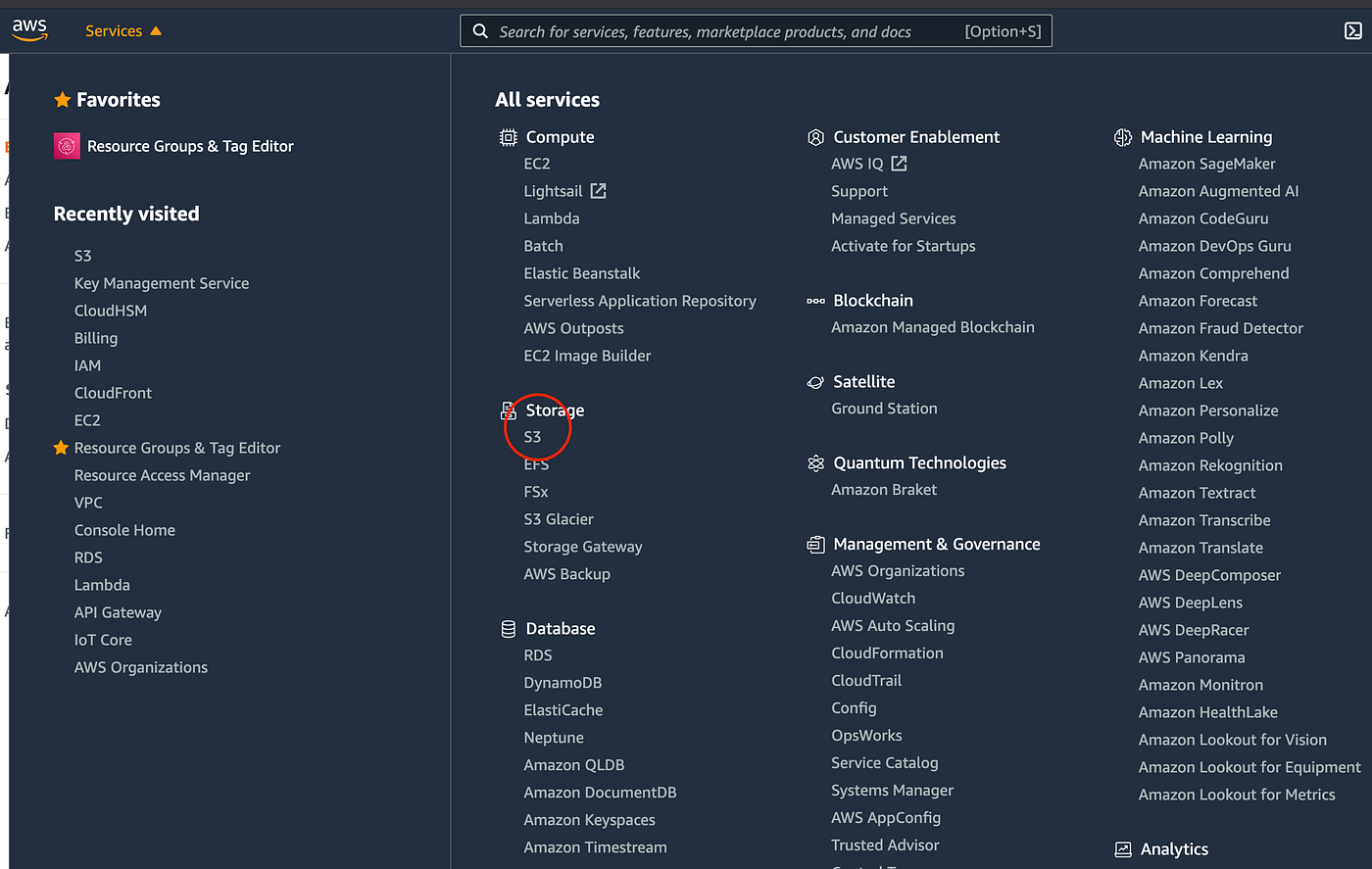
Task: Open Resource Access Manager
Action: coord(163,475)
